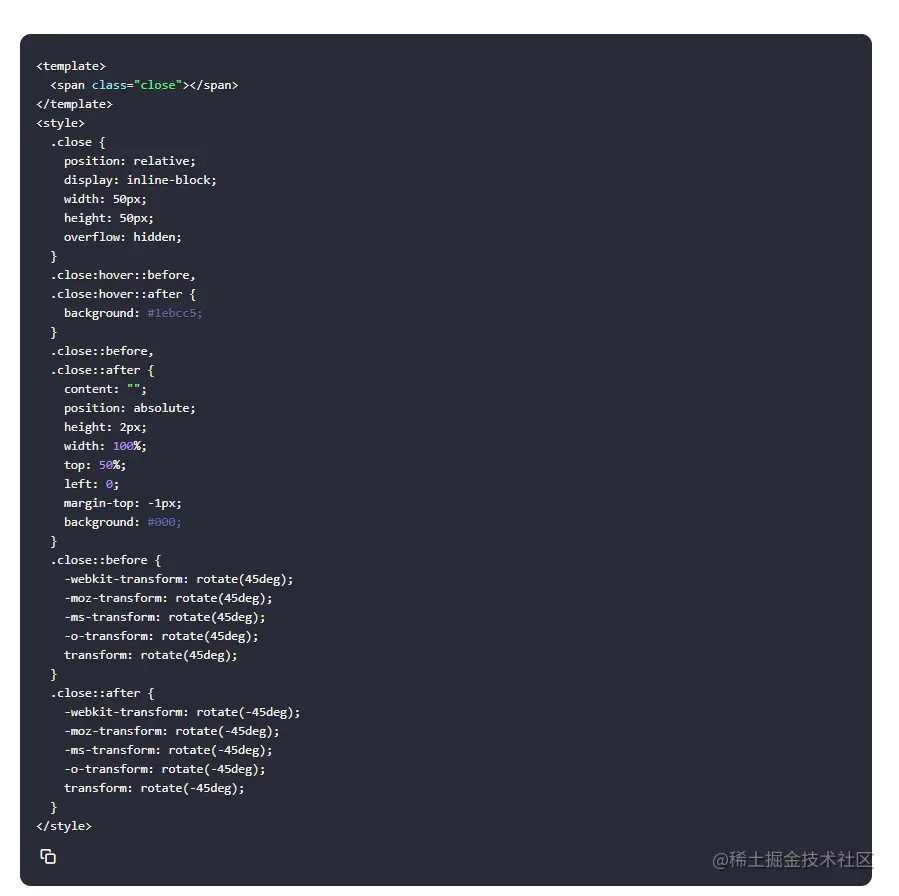Click the position: absolute line
899x896 pixels.
[x=130, y=408]
